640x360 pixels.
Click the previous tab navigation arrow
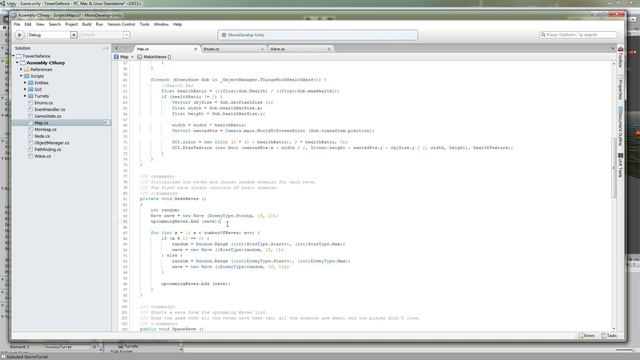tap(117, 49)
